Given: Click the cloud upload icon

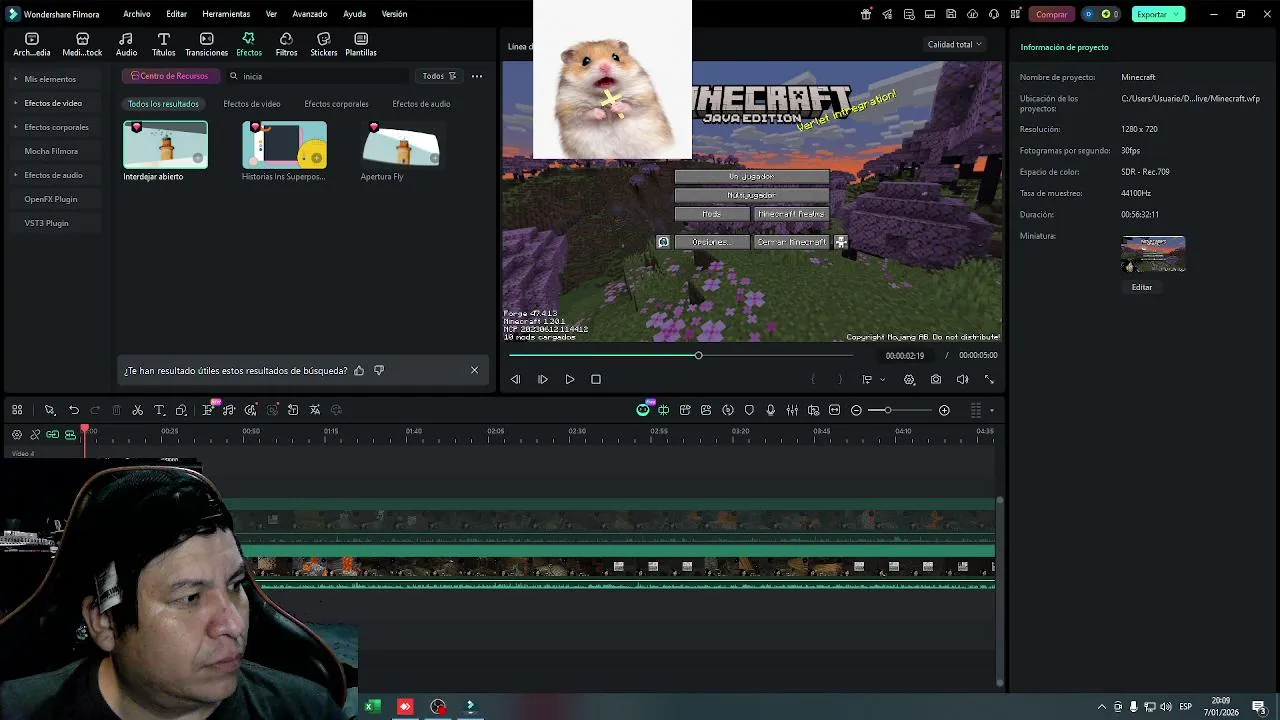Looking at the screenshot, I should 972,14.
